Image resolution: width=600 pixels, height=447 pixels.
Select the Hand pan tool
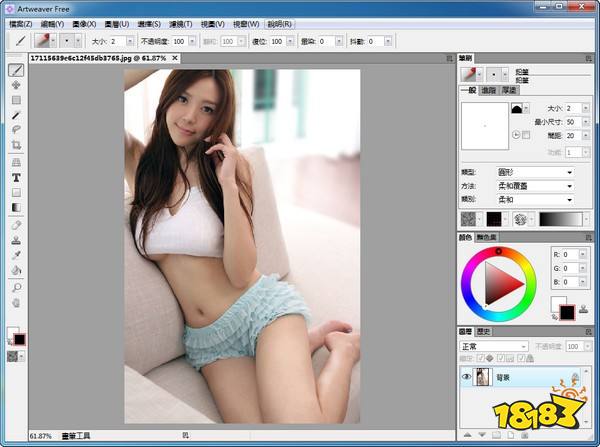point(16,303)
